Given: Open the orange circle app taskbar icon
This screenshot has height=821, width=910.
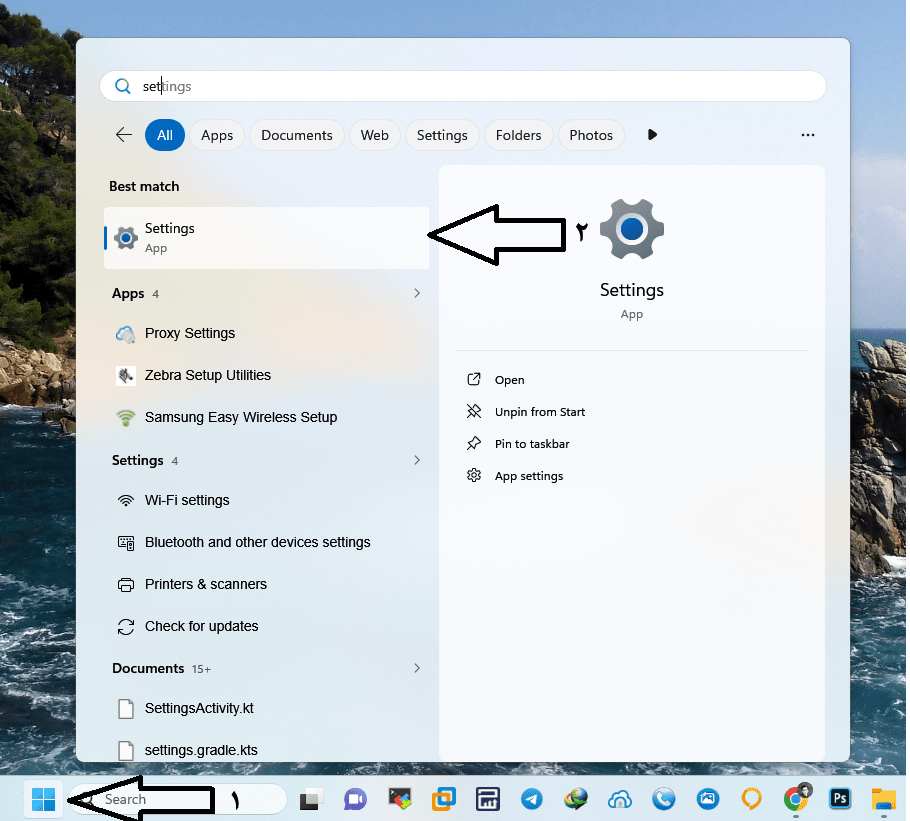Looking at the screenshot, I should click(x=752, y=799).
